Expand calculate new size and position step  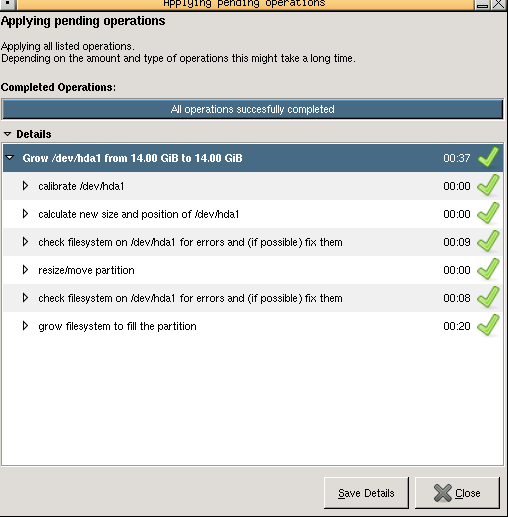[25, 214]
